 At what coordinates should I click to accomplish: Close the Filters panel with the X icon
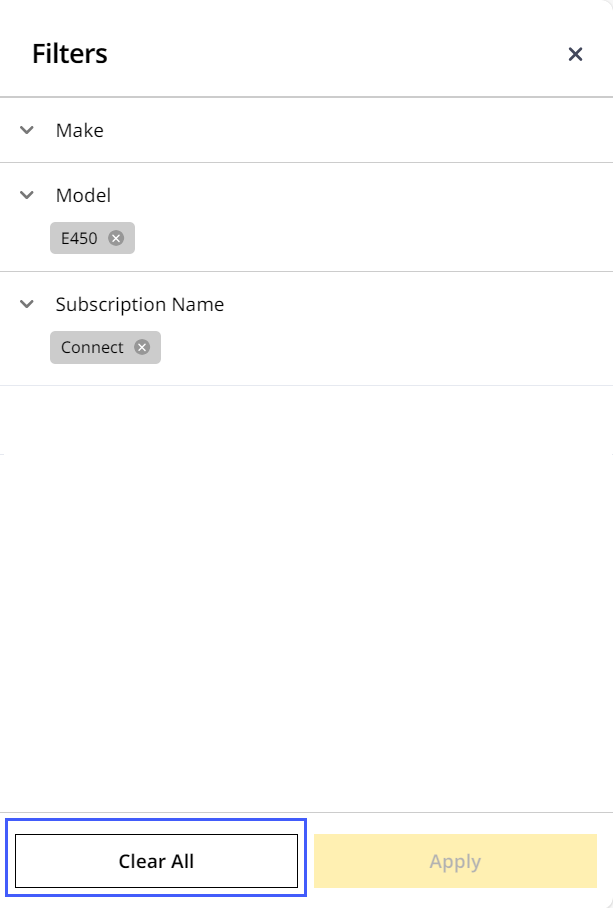pos(575,54)
